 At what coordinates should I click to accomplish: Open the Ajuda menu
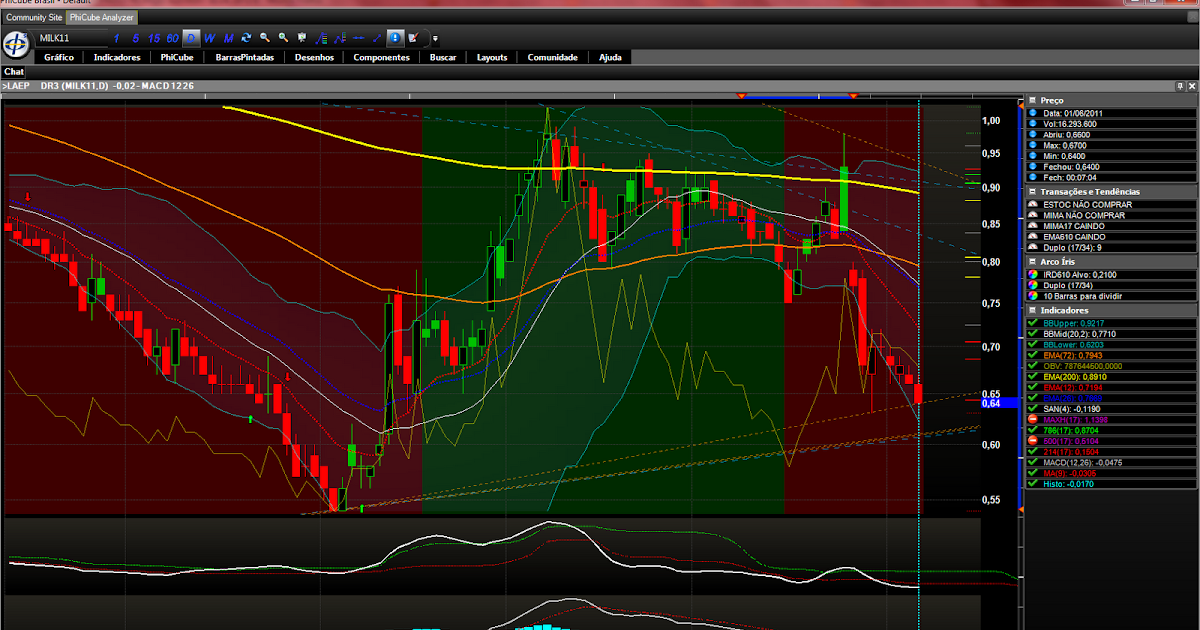(610, 57)
